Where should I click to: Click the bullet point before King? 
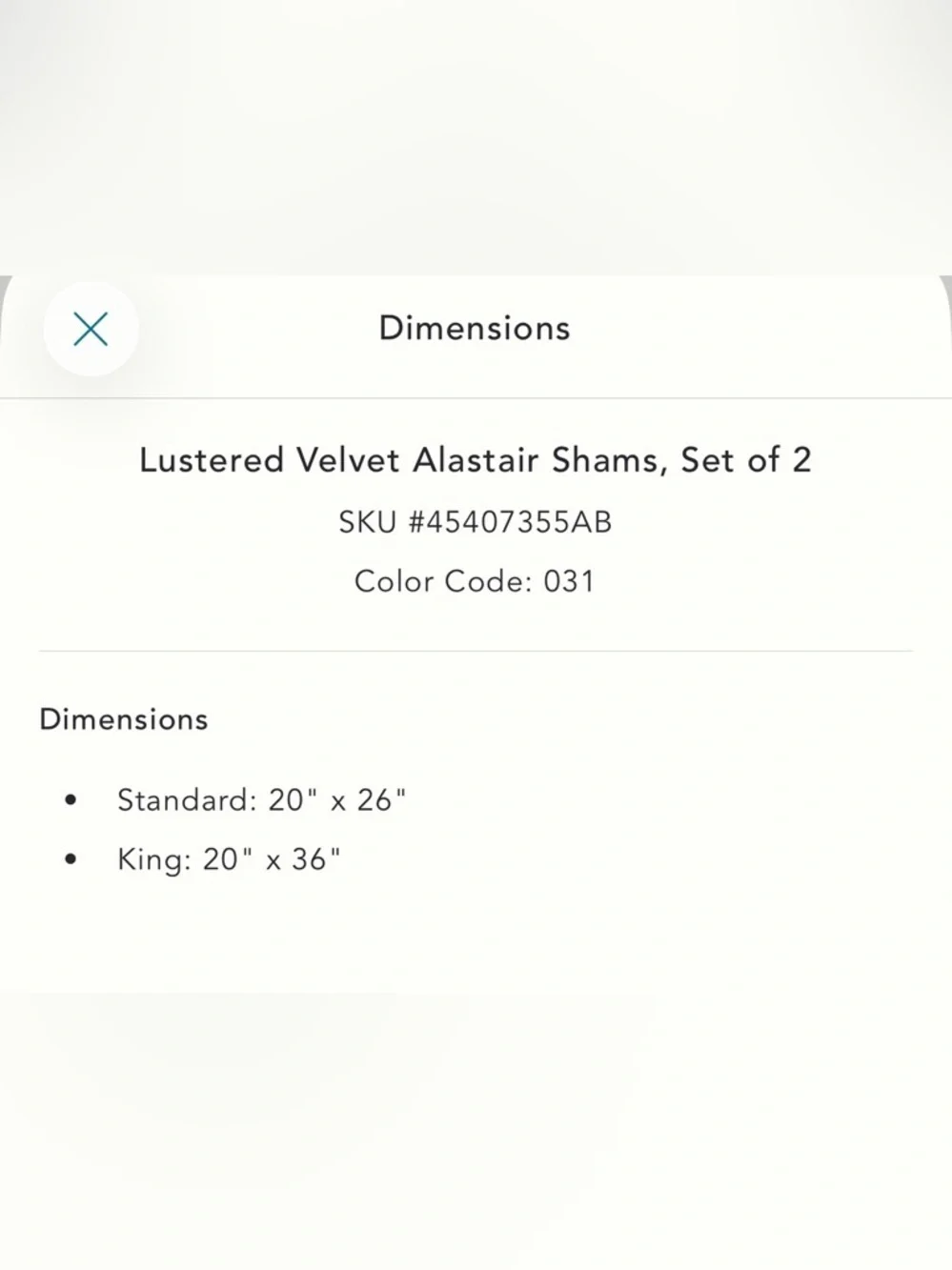(x=70, y=859)
